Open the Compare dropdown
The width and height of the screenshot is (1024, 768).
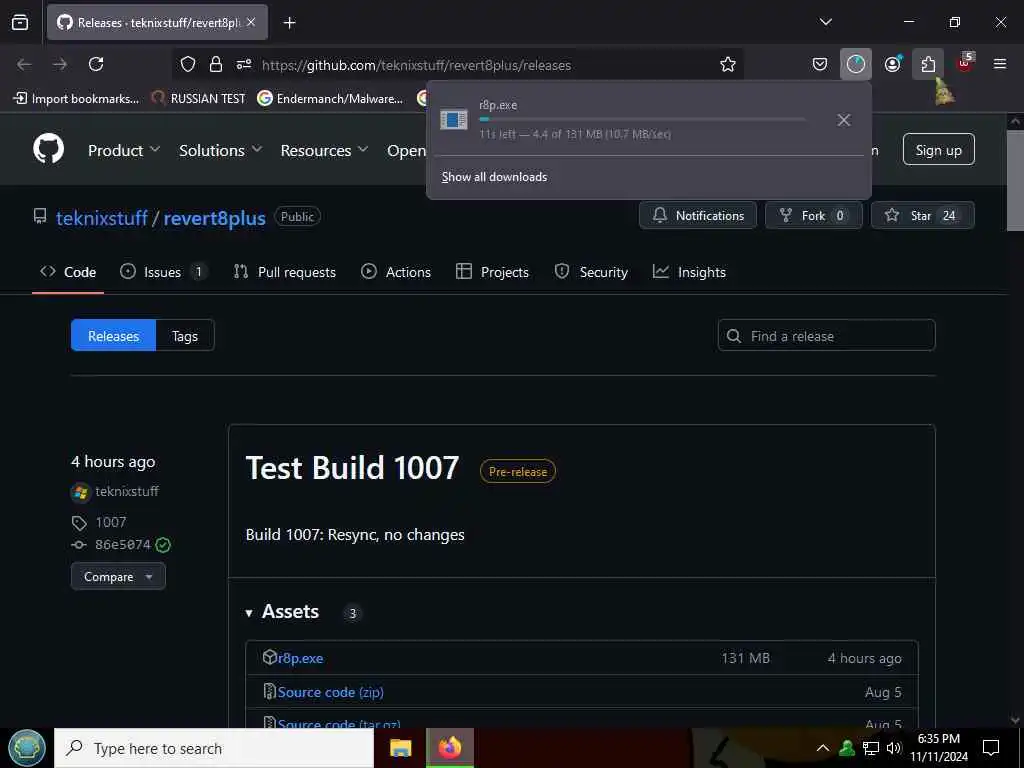pyautogui.click(x=118, y=577)
